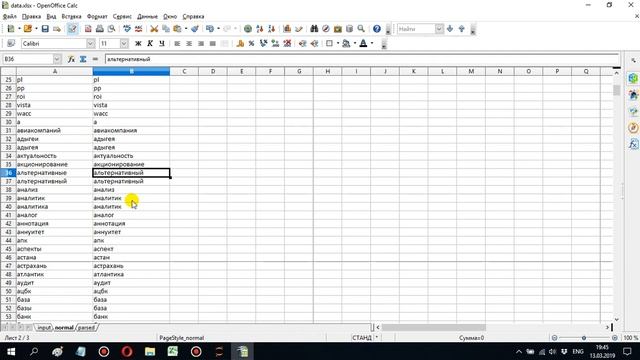Align cell text left

click(177, 44)
